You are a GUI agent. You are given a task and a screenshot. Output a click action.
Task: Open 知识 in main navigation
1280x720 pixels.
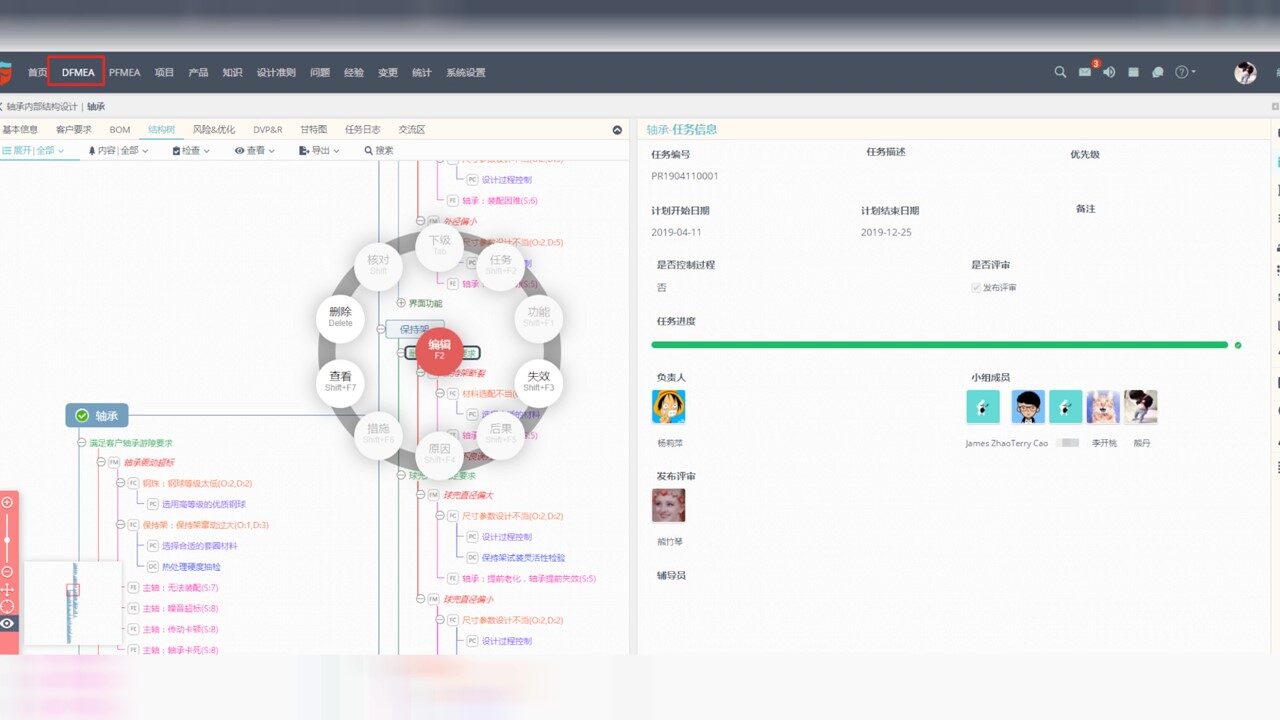(x=232, y=72)
